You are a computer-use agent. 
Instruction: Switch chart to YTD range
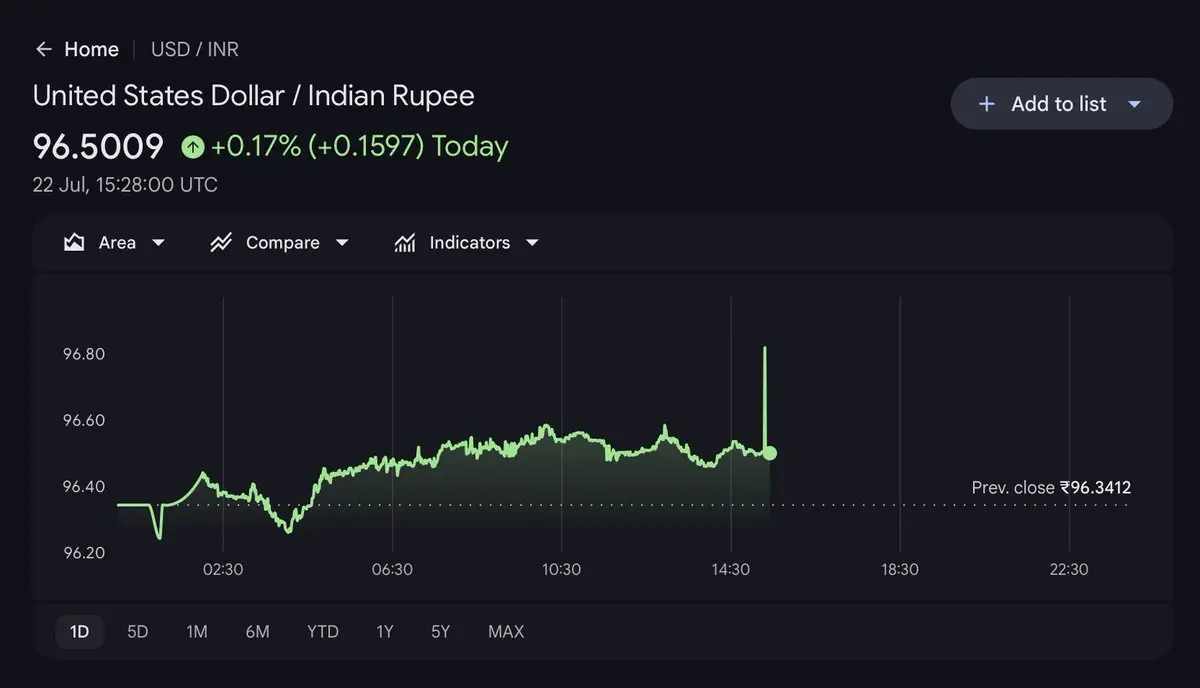pyautogui.click(x=323, y=632)
